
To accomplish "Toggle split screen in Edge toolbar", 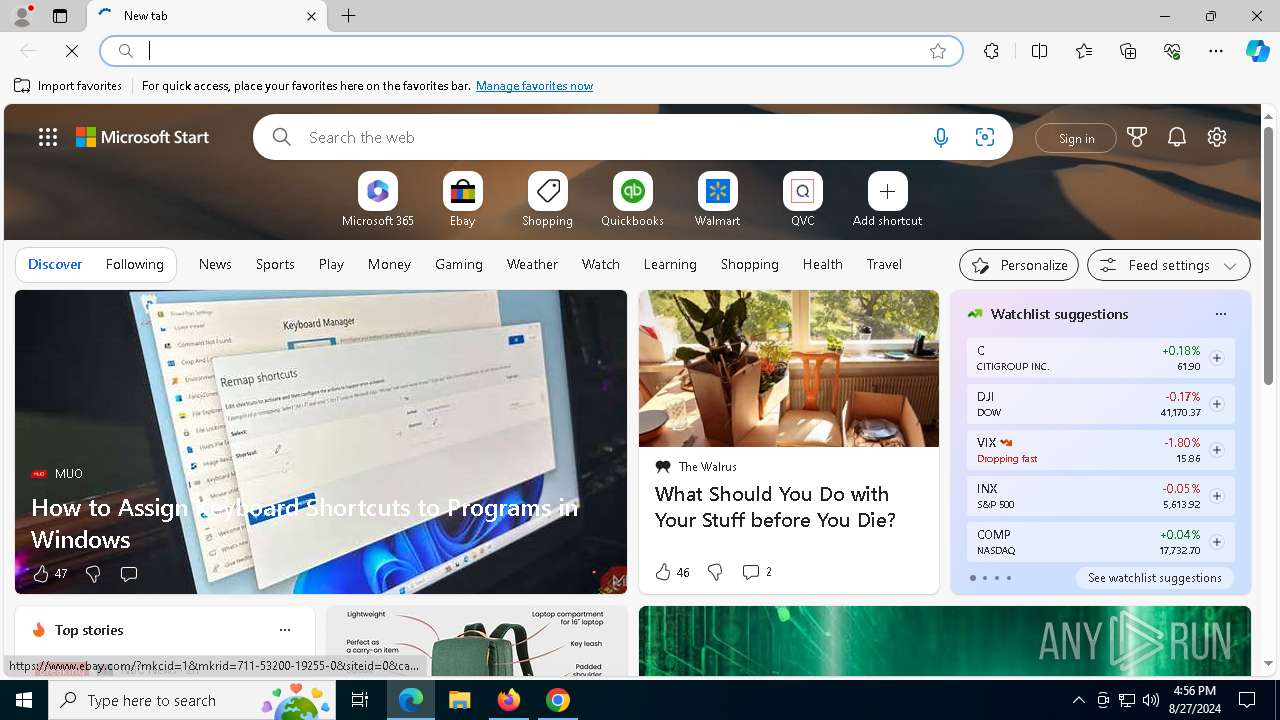I will tap(1039, 51).
